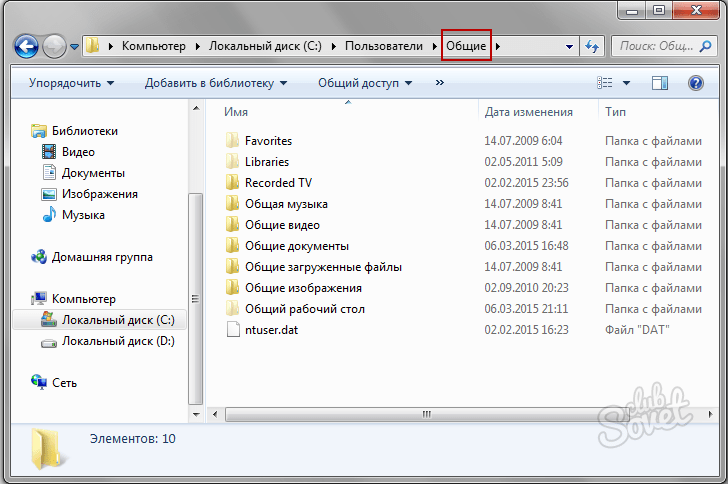The width and height of the screenshot is (728, 484).
Task: Change view with the view icon
Action: [604, 83]
